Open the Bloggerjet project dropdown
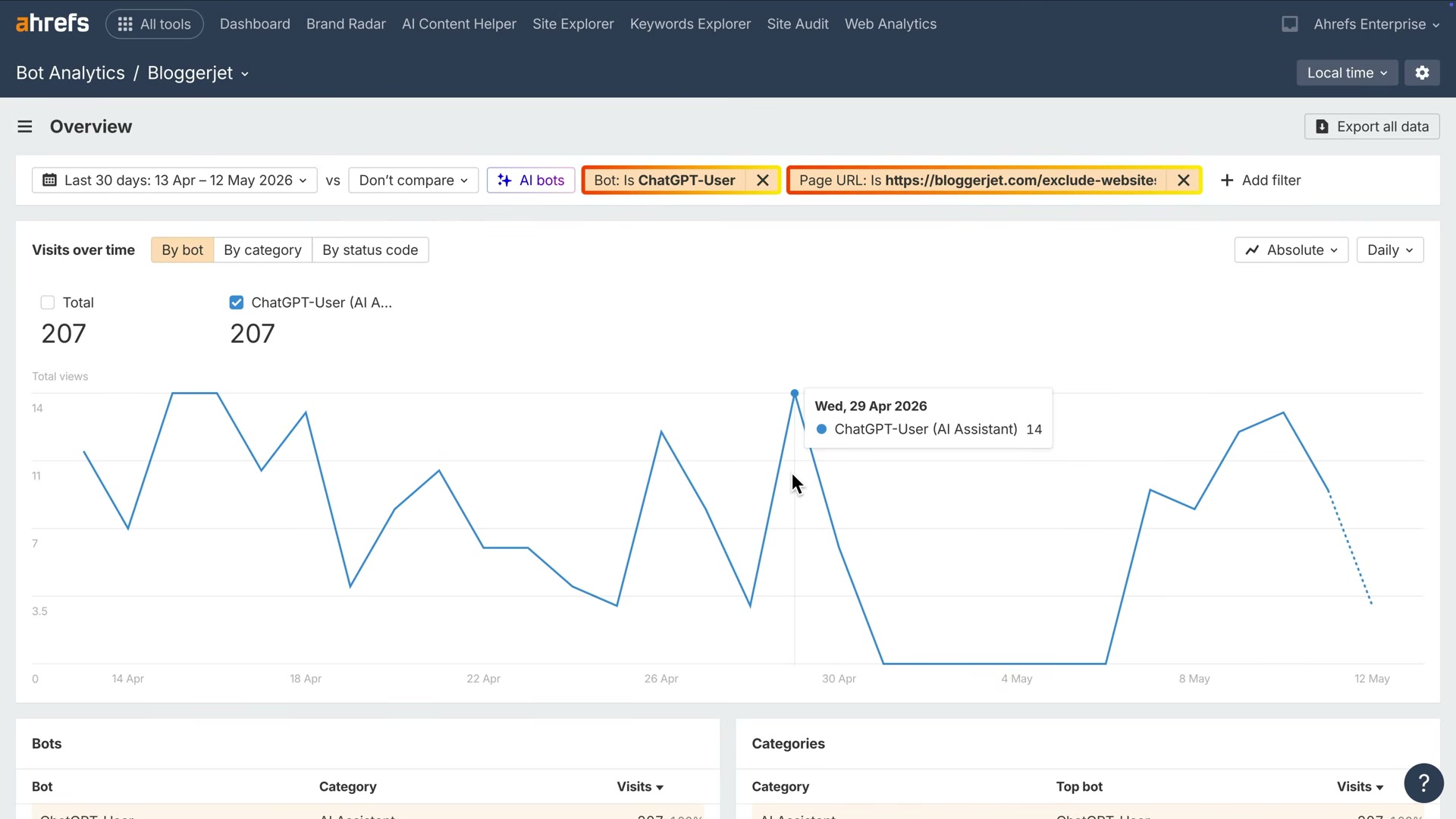This screenshot has height=819, width=1456. 198,73
